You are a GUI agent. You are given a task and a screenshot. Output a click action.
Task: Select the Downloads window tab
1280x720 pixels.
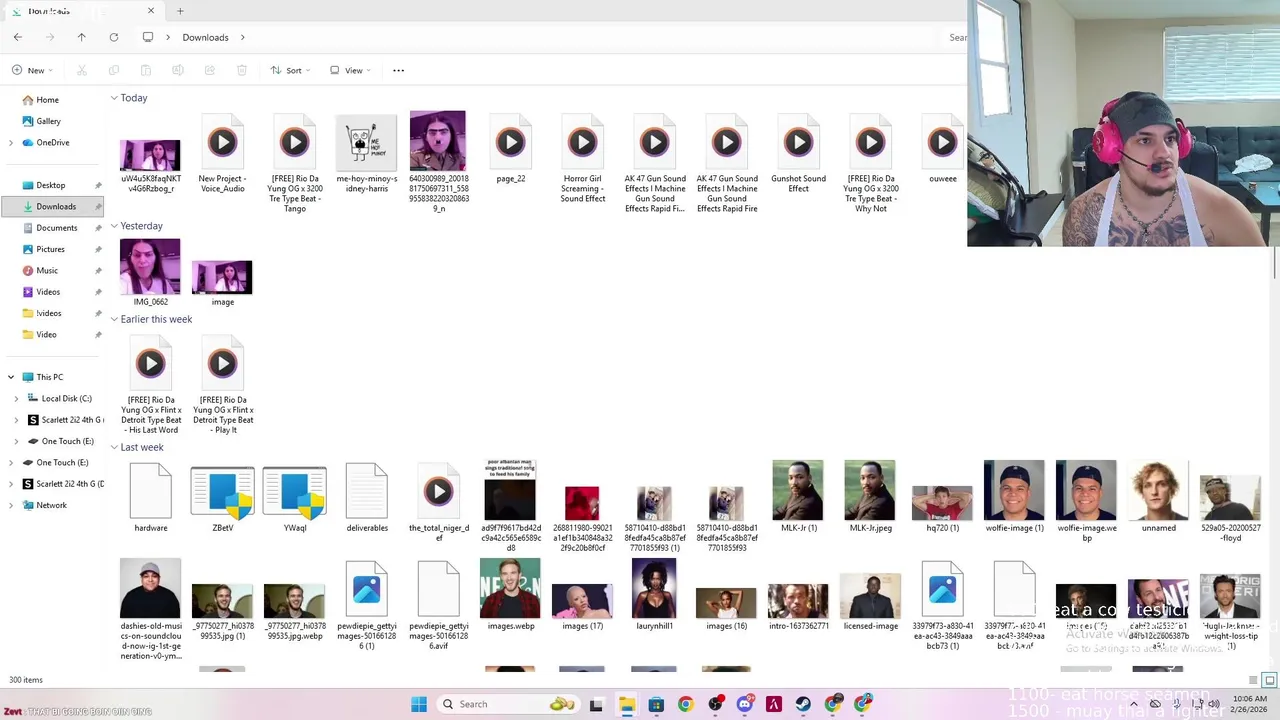[82, 11]
